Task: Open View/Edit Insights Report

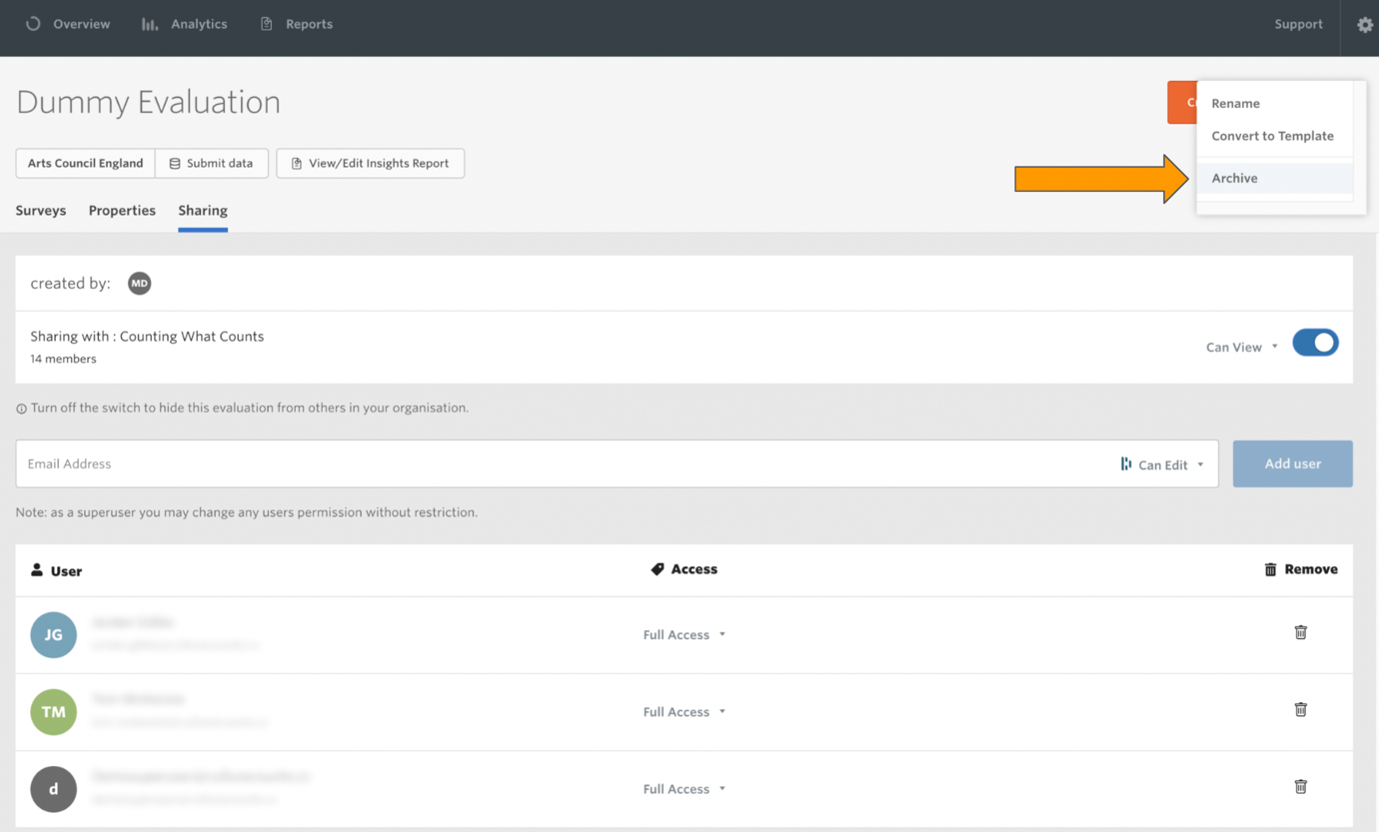Action: [372, 164]
